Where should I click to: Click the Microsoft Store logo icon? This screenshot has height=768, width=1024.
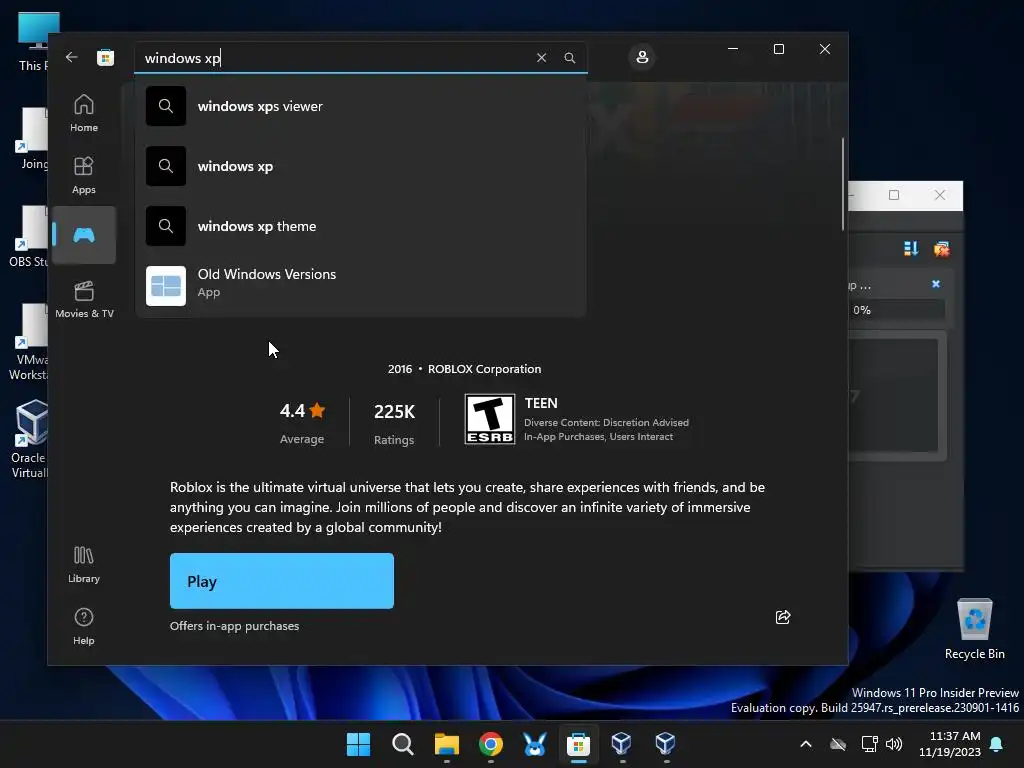[x=105, y=57]
